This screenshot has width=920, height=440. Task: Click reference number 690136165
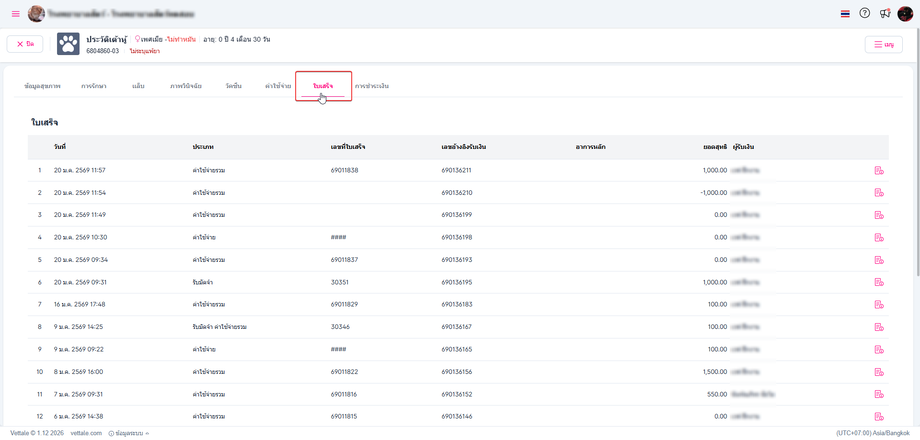pos(456,350)
